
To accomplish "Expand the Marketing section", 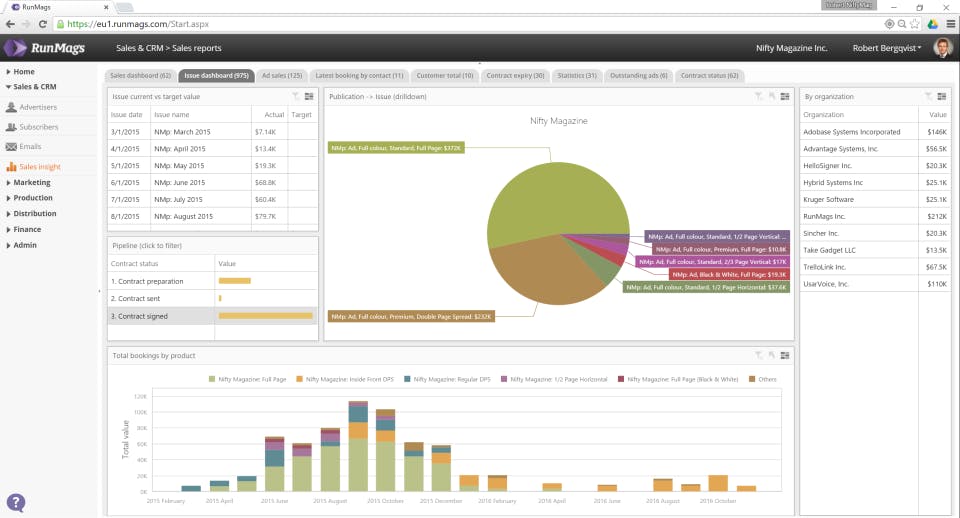I will (x=28, y=182).
